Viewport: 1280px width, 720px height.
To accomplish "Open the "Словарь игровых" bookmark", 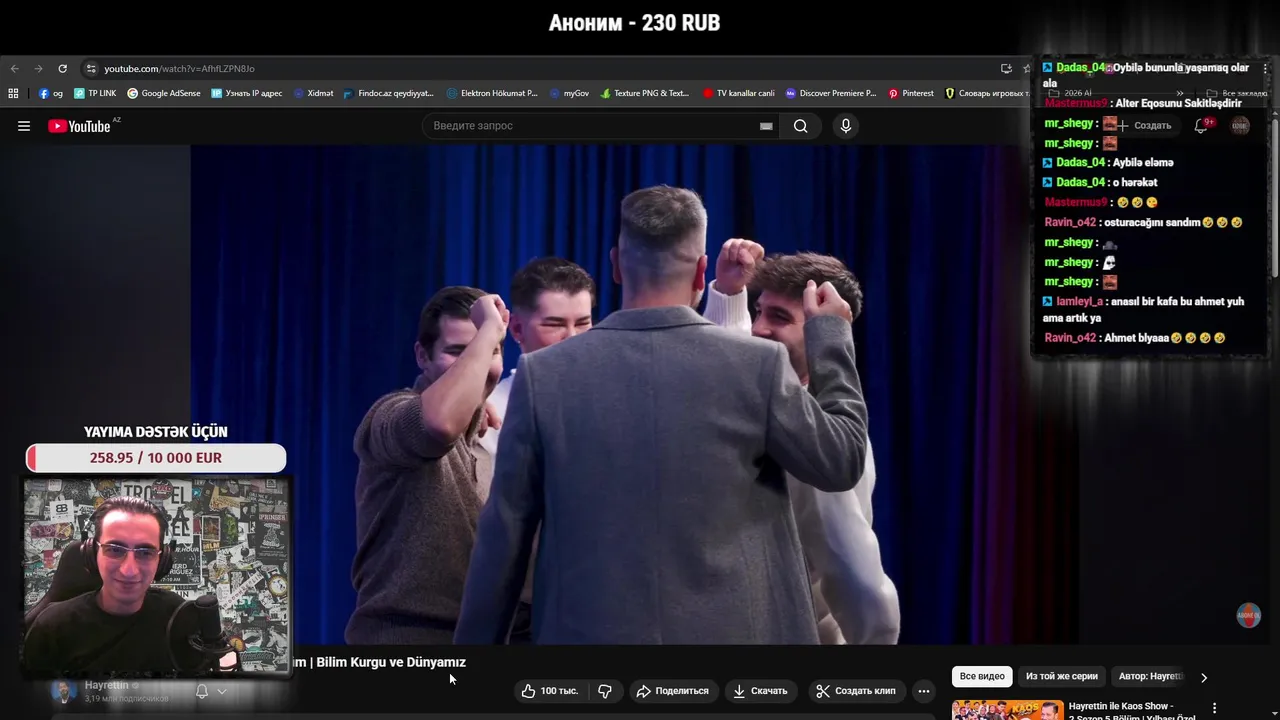I will [986, 93].
